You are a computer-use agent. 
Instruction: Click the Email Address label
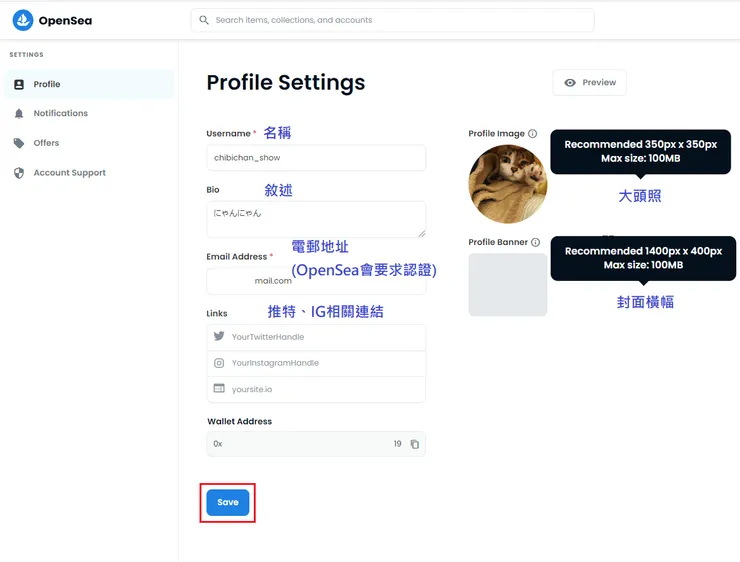236,257
